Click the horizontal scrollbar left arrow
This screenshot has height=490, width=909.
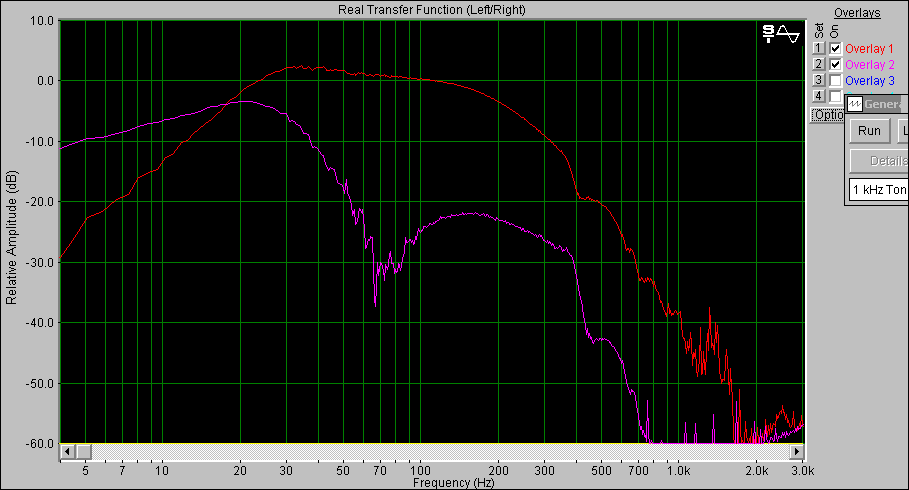click(x=67, y=451)
